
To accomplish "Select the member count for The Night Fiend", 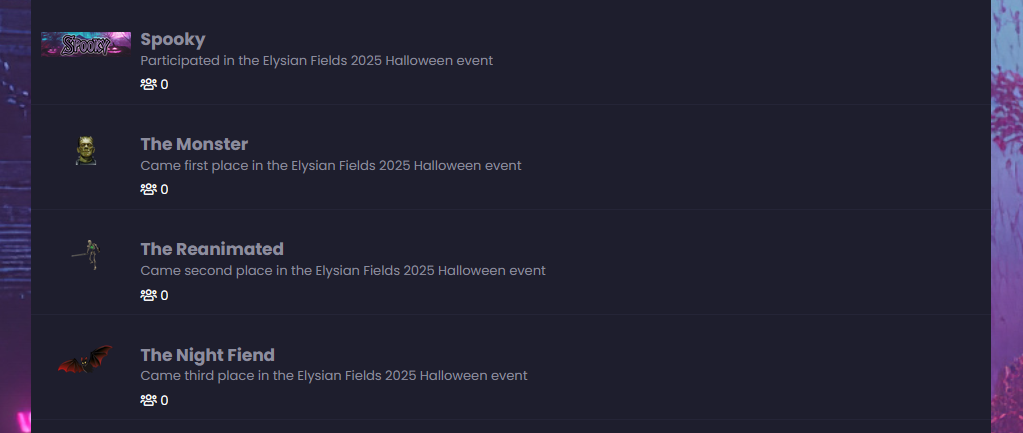I will point(164,400).
